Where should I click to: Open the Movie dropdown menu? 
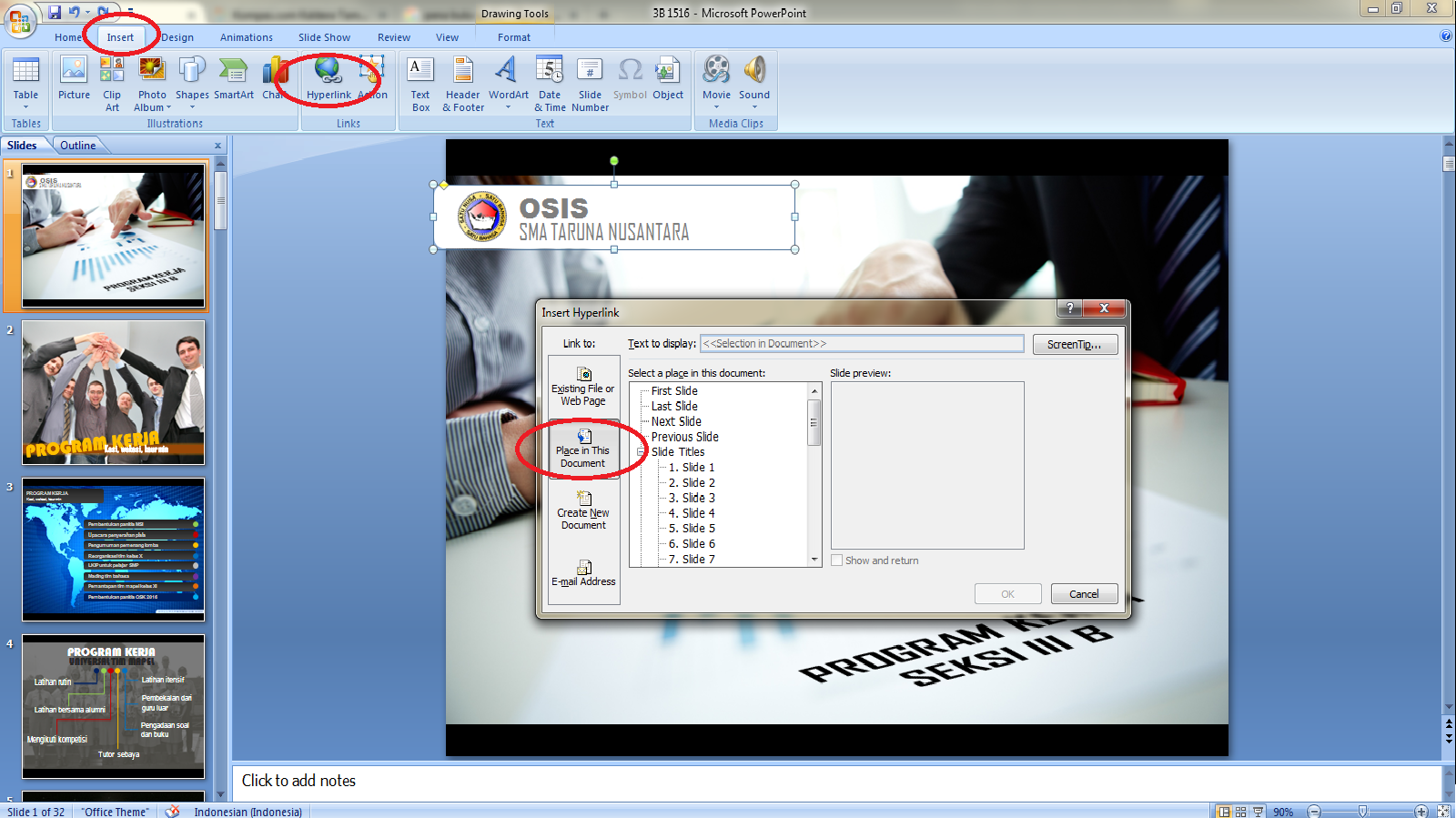(716, 106)
